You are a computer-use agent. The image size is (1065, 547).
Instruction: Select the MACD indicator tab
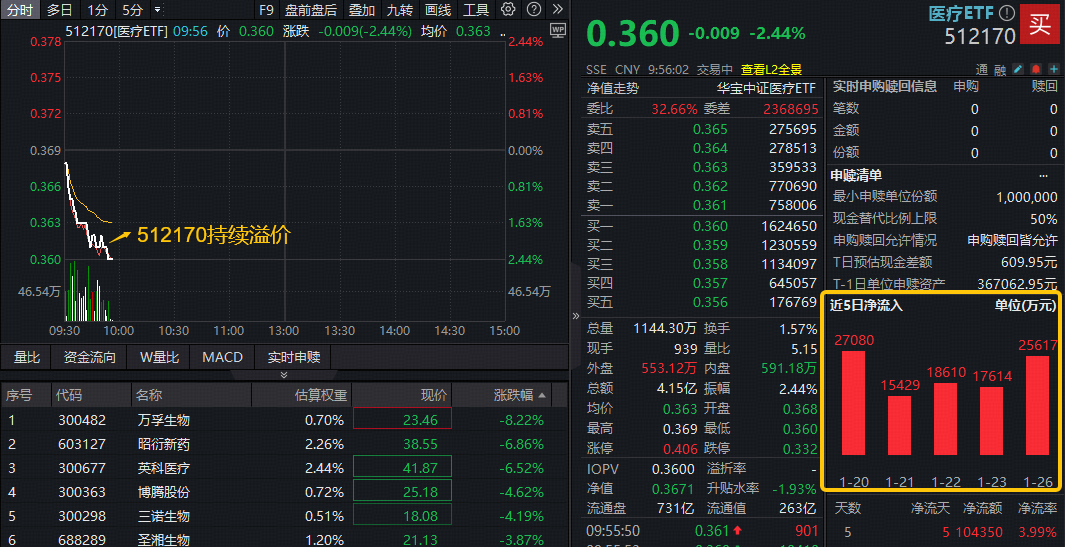(x=222, y=357)
